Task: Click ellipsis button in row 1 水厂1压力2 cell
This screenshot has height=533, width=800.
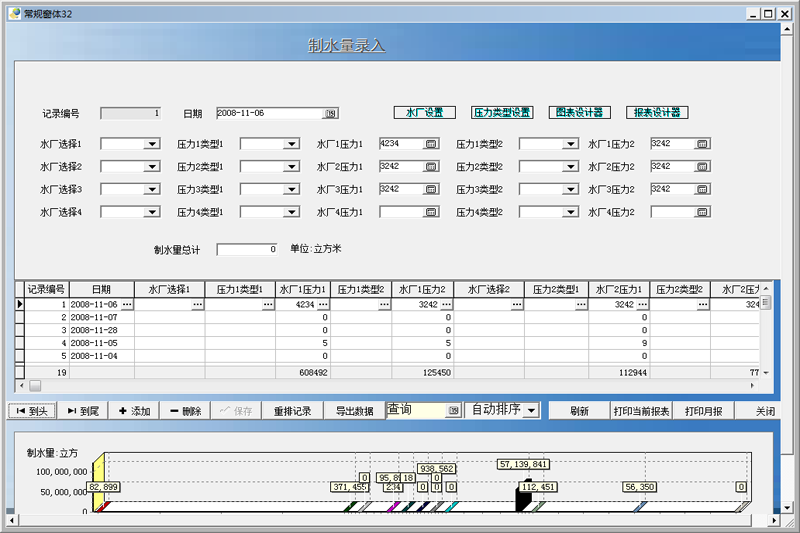Action: [446, 304]
